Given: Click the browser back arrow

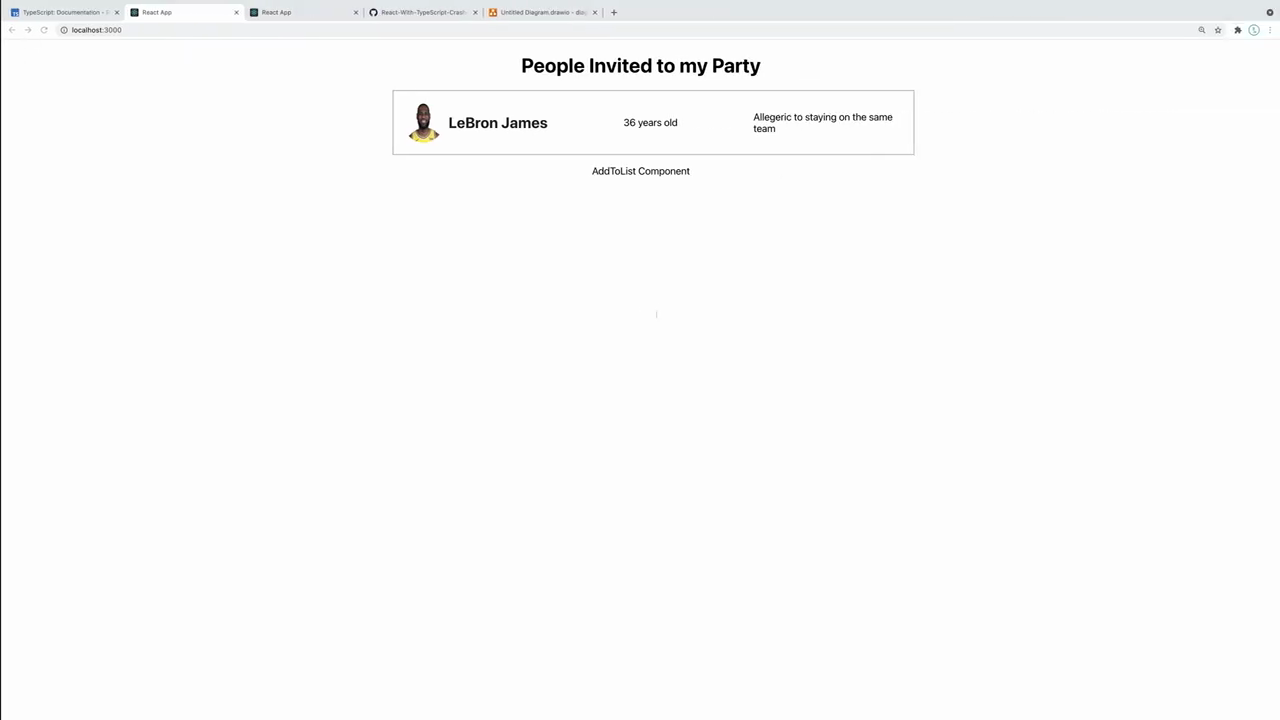Looking at the screenshot, I should click(12, 30).
